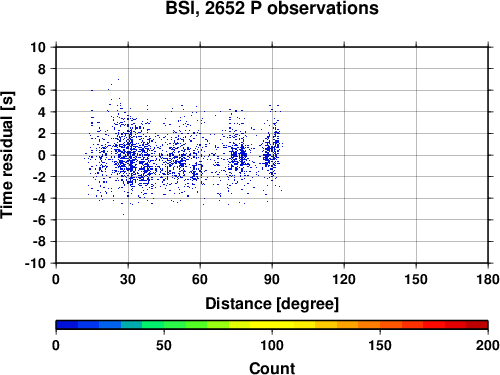Viewport: 500px width, 375px height.
Task: Click the plot title 'BSI, 2652 P observations'
Action: click(272, 8)
